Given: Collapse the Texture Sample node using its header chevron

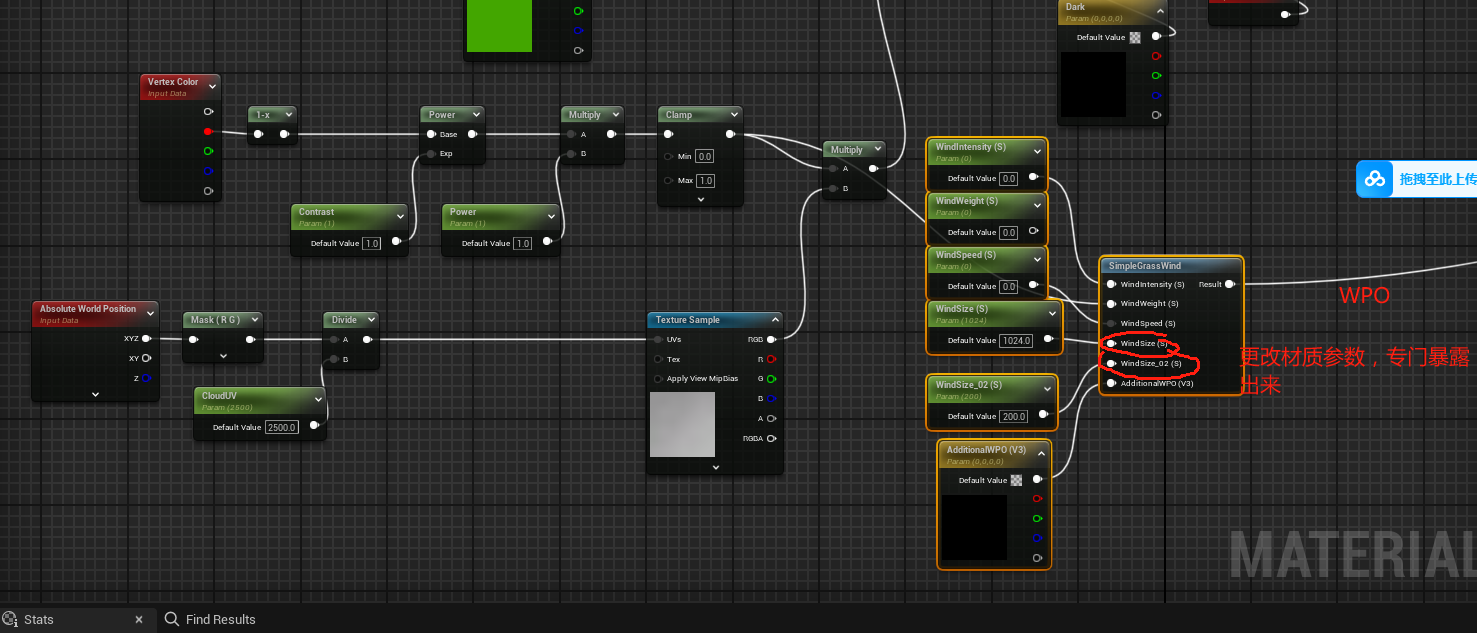Looking at the screenshot, I should click(775, 320).
